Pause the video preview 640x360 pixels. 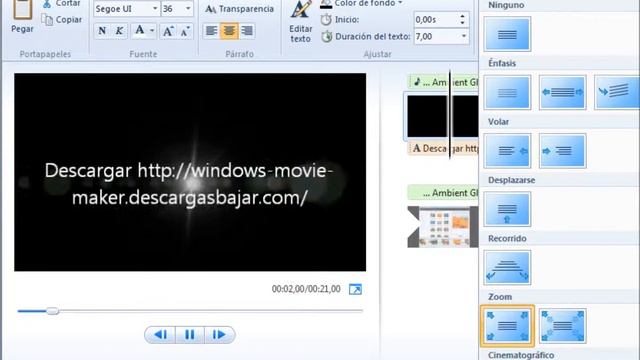tap(190, 335)
